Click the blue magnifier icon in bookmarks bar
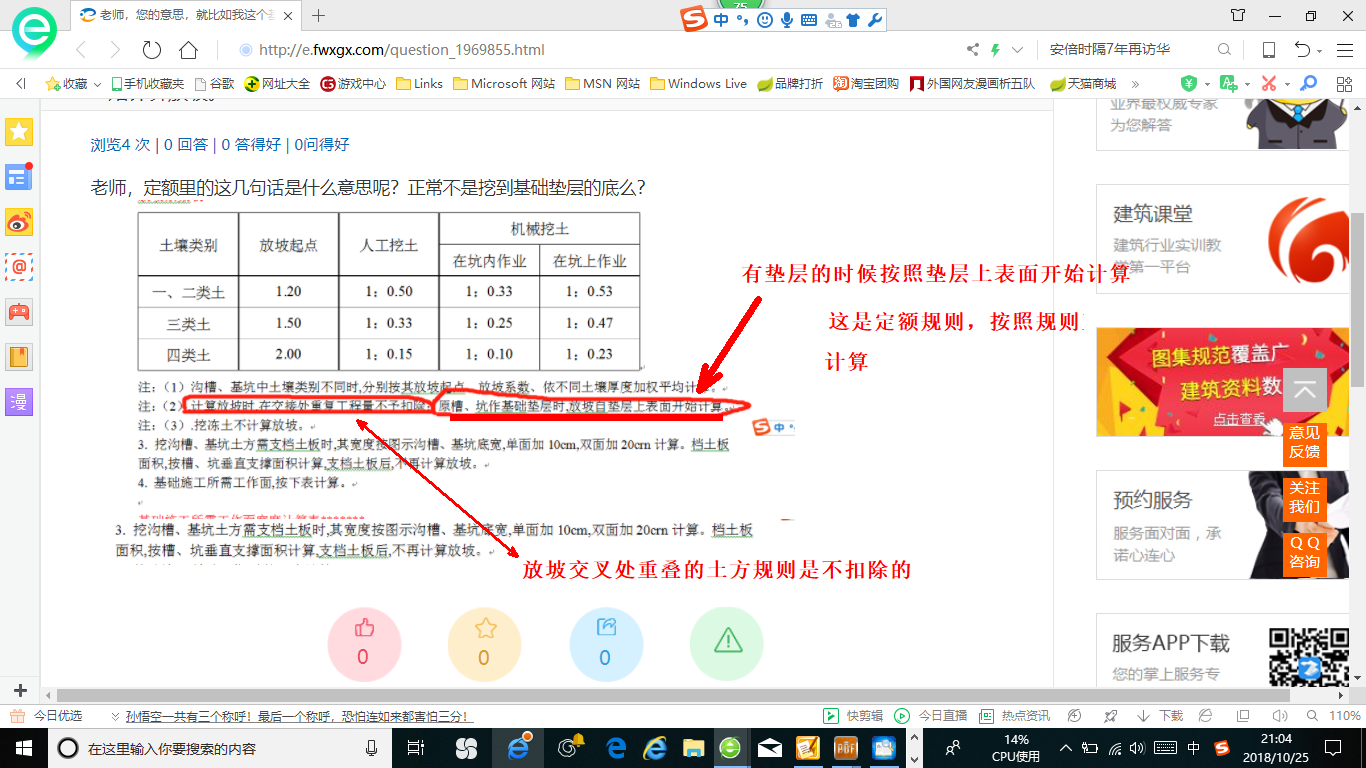 (1308, 84)
